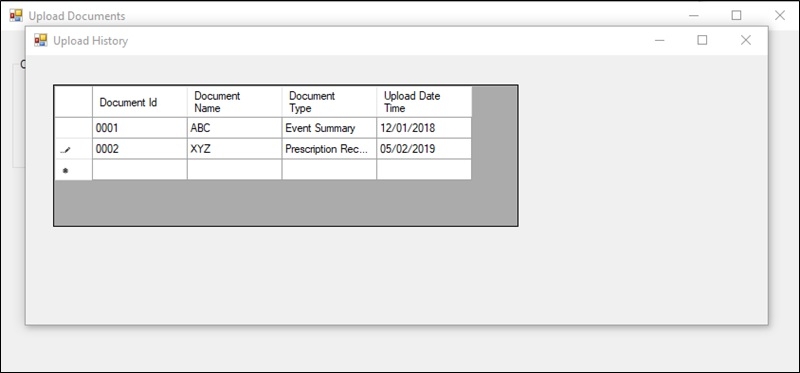
Task: Click the empty Upload Date Time cell in new row
Action: [424, 170]
